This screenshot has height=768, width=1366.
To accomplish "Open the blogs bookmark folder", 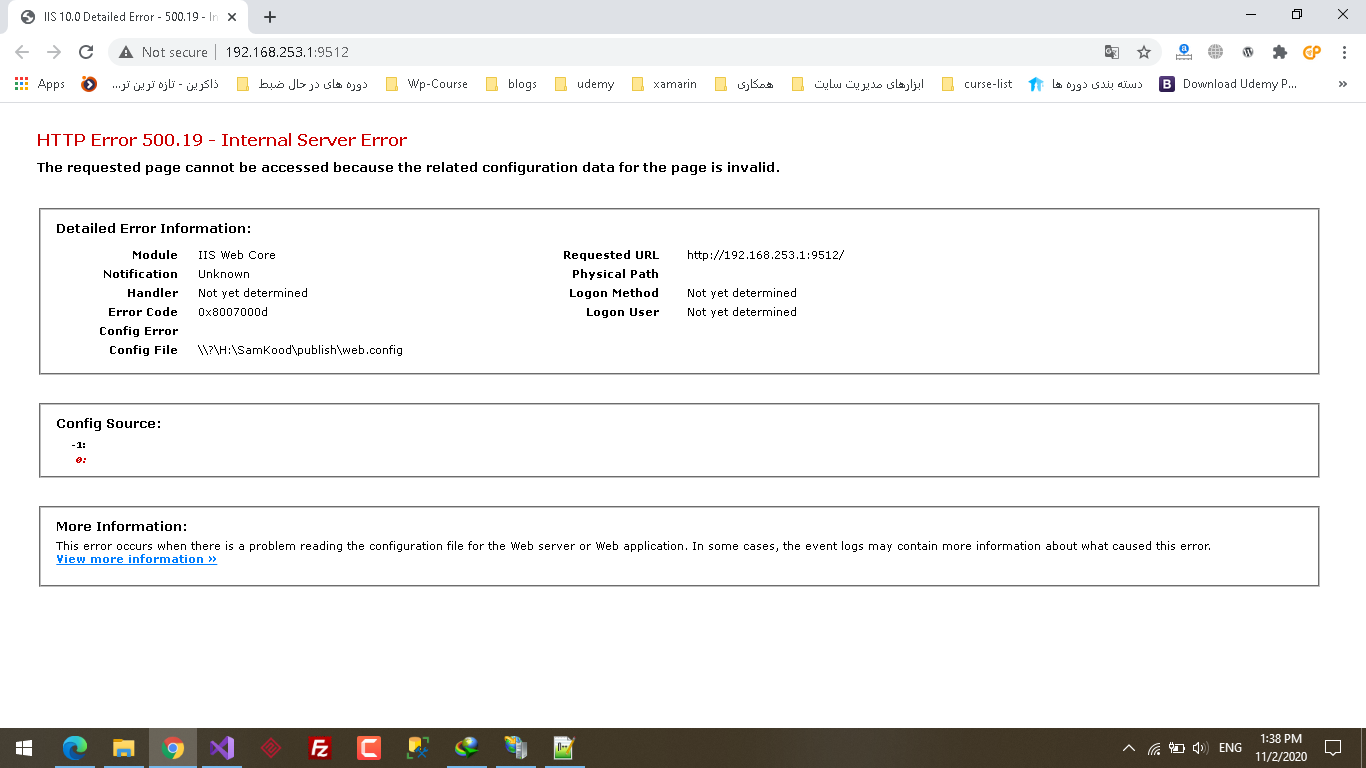I will pyautogui.click(x=511, y=84).
